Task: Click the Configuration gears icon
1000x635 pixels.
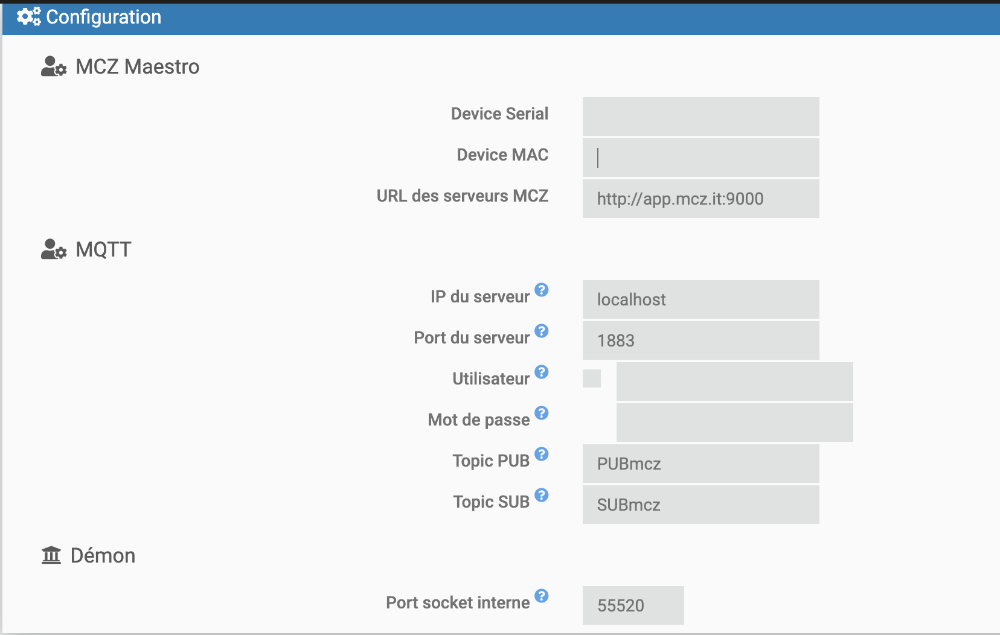Action: 28,17
